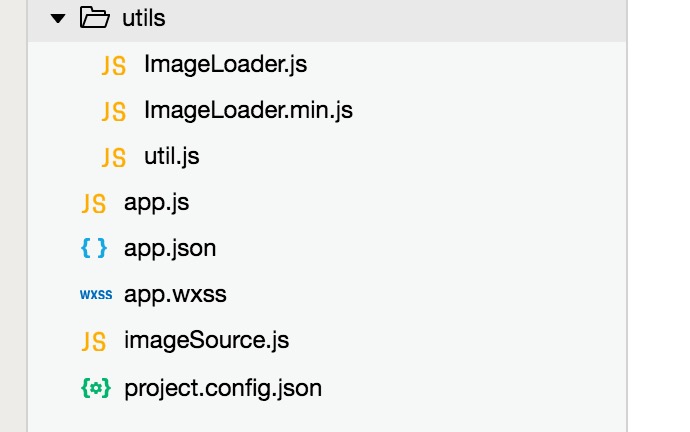Viewport: 690px width, 432px height.
Task: Click the JS icon of ImageLoader.min.js
Action: tap(114, 112)
